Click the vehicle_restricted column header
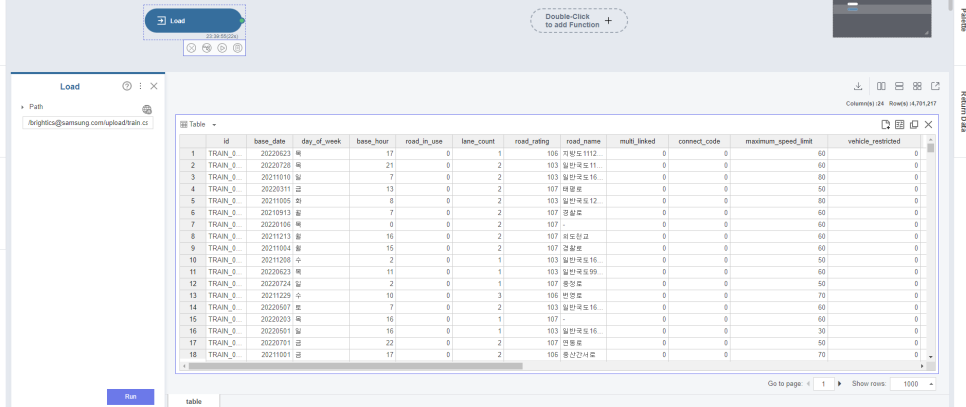 click(874, 142)
